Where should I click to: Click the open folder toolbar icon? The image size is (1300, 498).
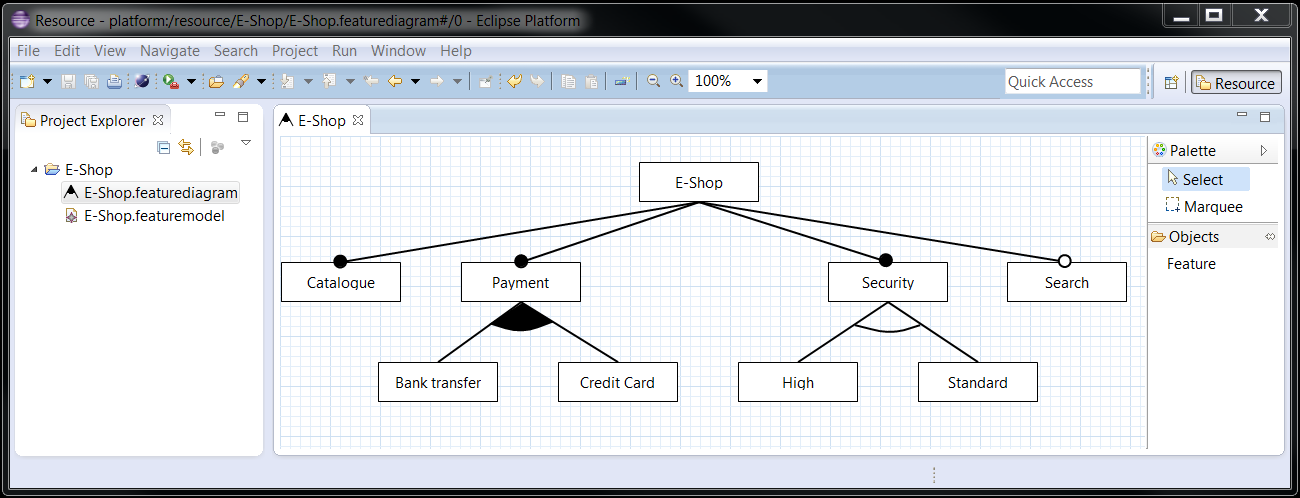coord(216,82)
